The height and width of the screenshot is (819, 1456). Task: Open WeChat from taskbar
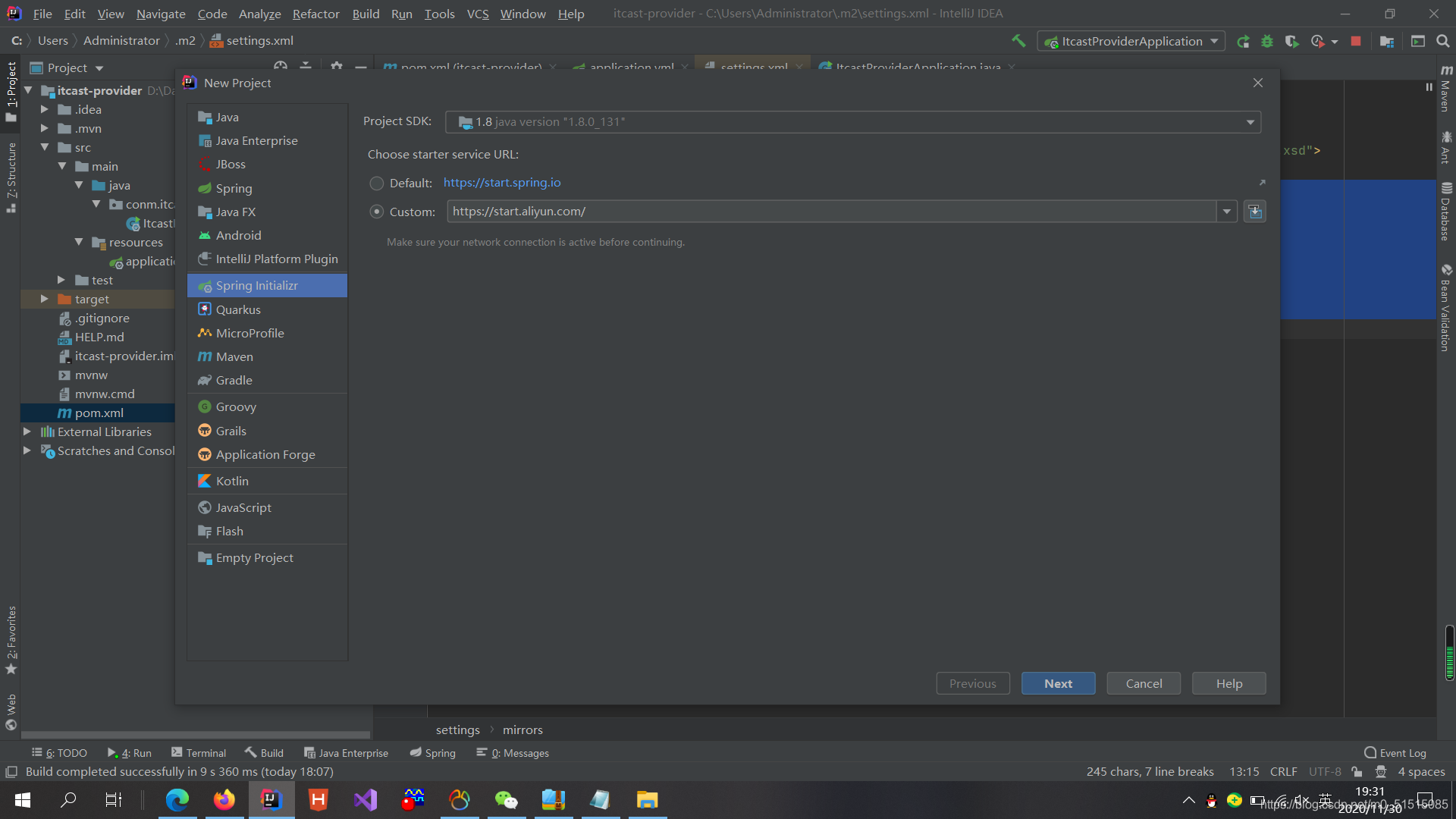506,799
